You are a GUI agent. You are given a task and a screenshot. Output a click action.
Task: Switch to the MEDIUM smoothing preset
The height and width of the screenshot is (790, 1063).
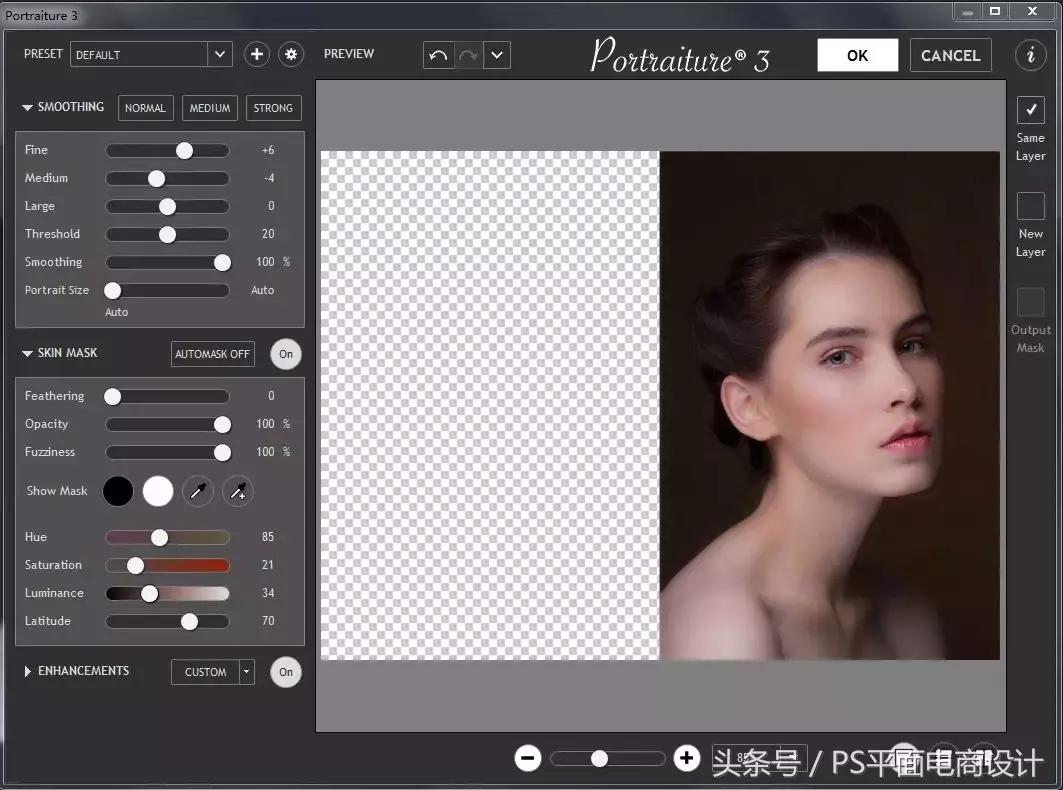[x=209, y=107]
